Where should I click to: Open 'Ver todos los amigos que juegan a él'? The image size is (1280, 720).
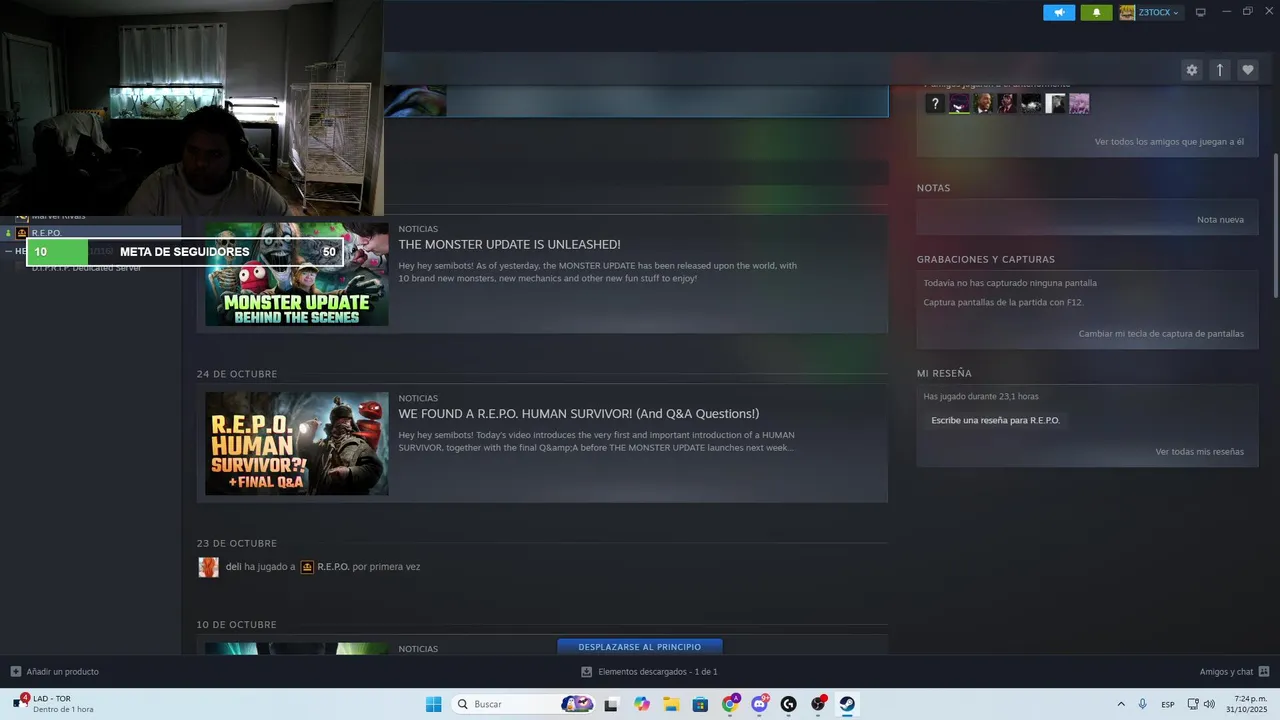click(x=1169, y=142)
